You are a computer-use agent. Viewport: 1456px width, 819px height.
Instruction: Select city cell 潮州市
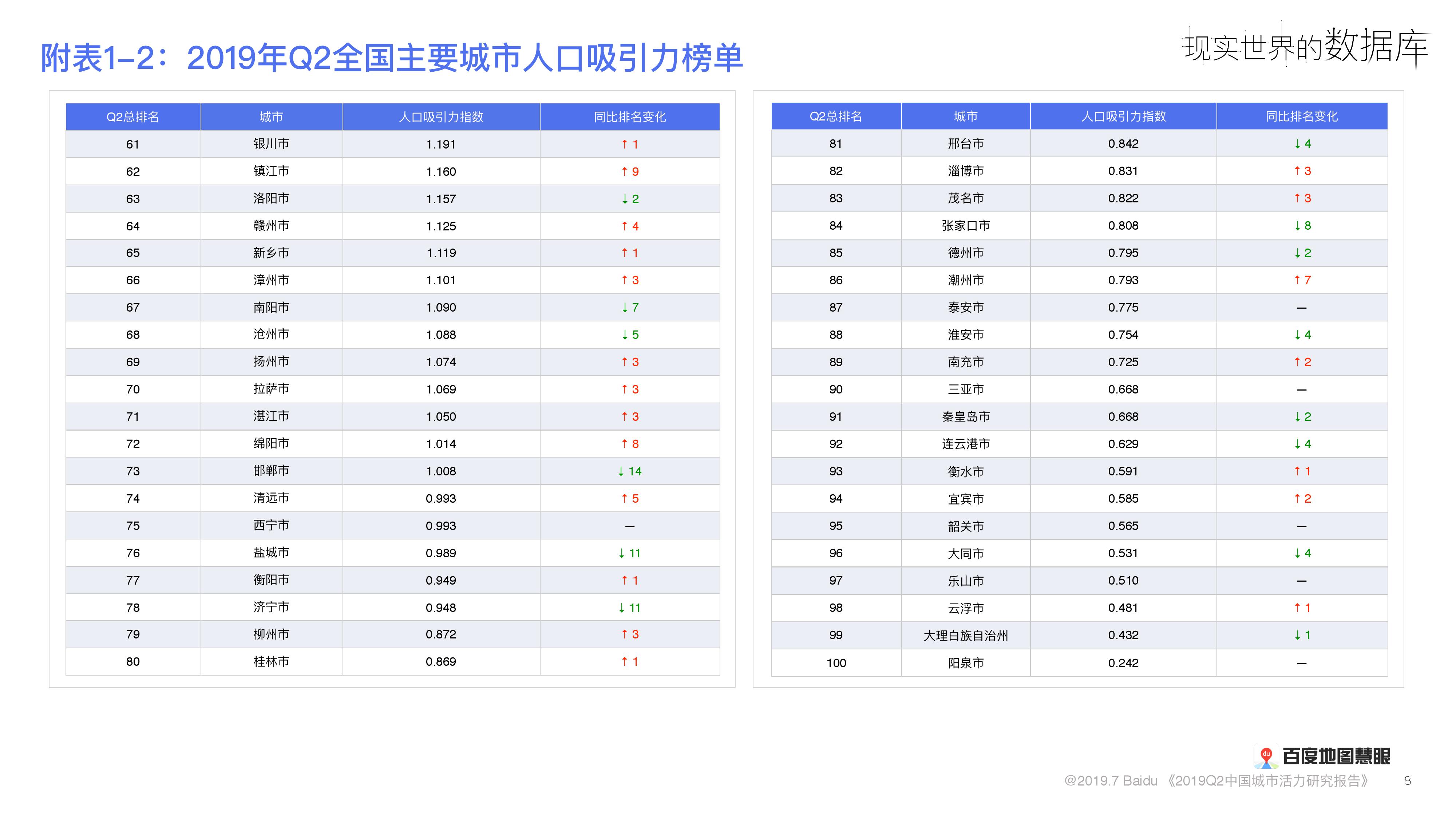point(965,280)
